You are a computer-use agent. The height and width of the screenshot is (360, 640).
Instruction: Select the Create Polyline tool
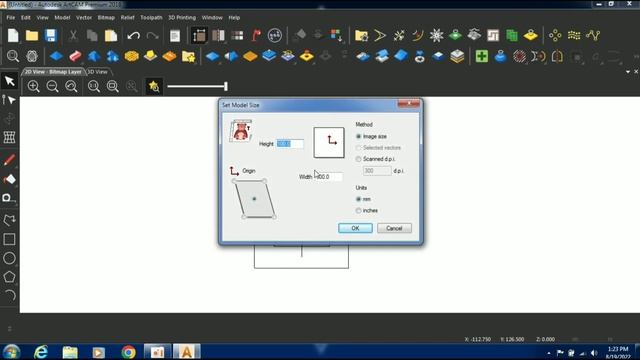[9, 220]
